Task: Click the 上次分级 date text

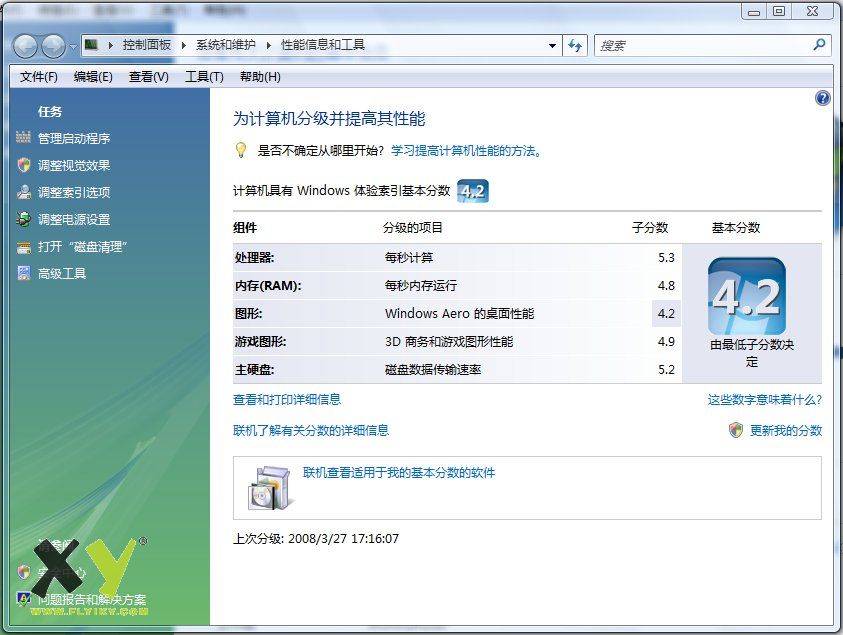Action: point(316,539)
